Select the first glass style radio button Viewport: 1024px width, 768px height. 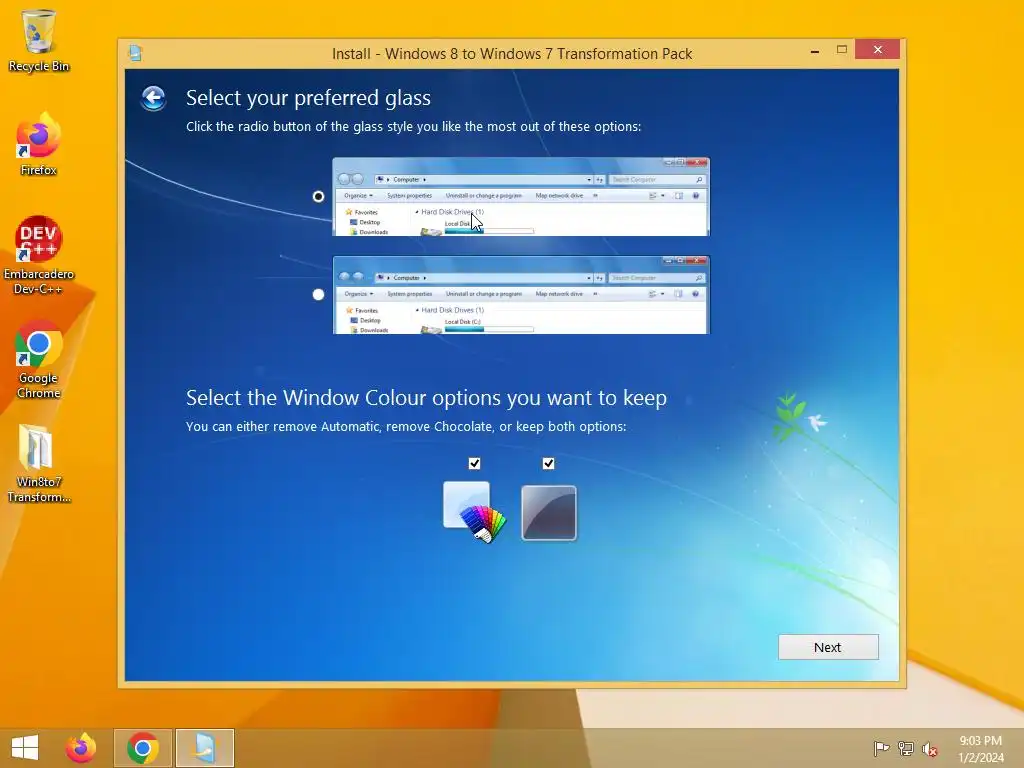coord(318,197)
